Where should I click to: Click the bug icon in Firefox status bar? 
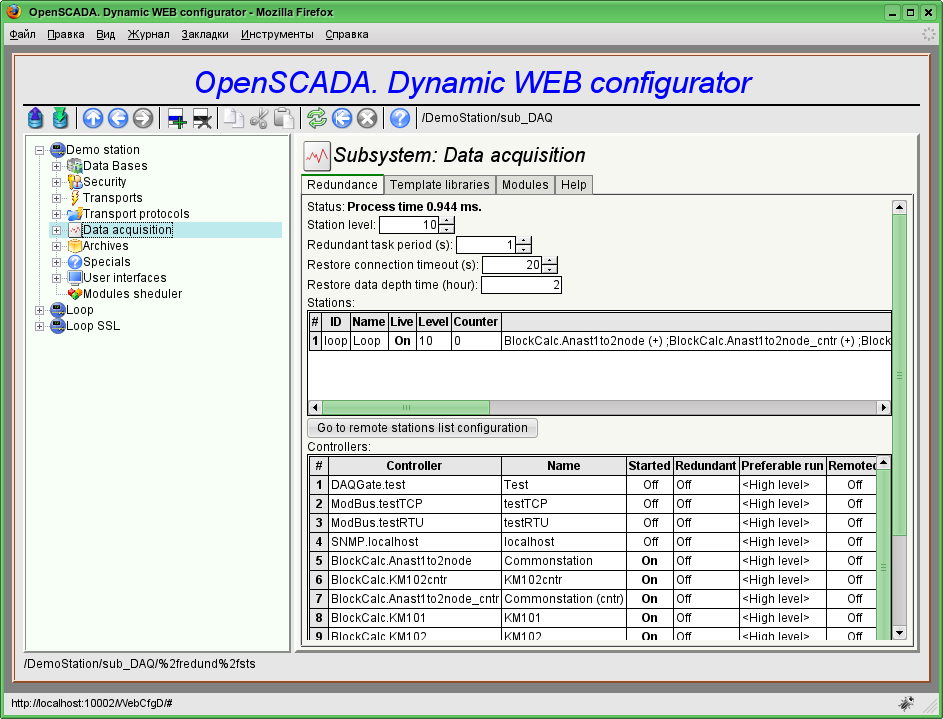tap(906, 703)
